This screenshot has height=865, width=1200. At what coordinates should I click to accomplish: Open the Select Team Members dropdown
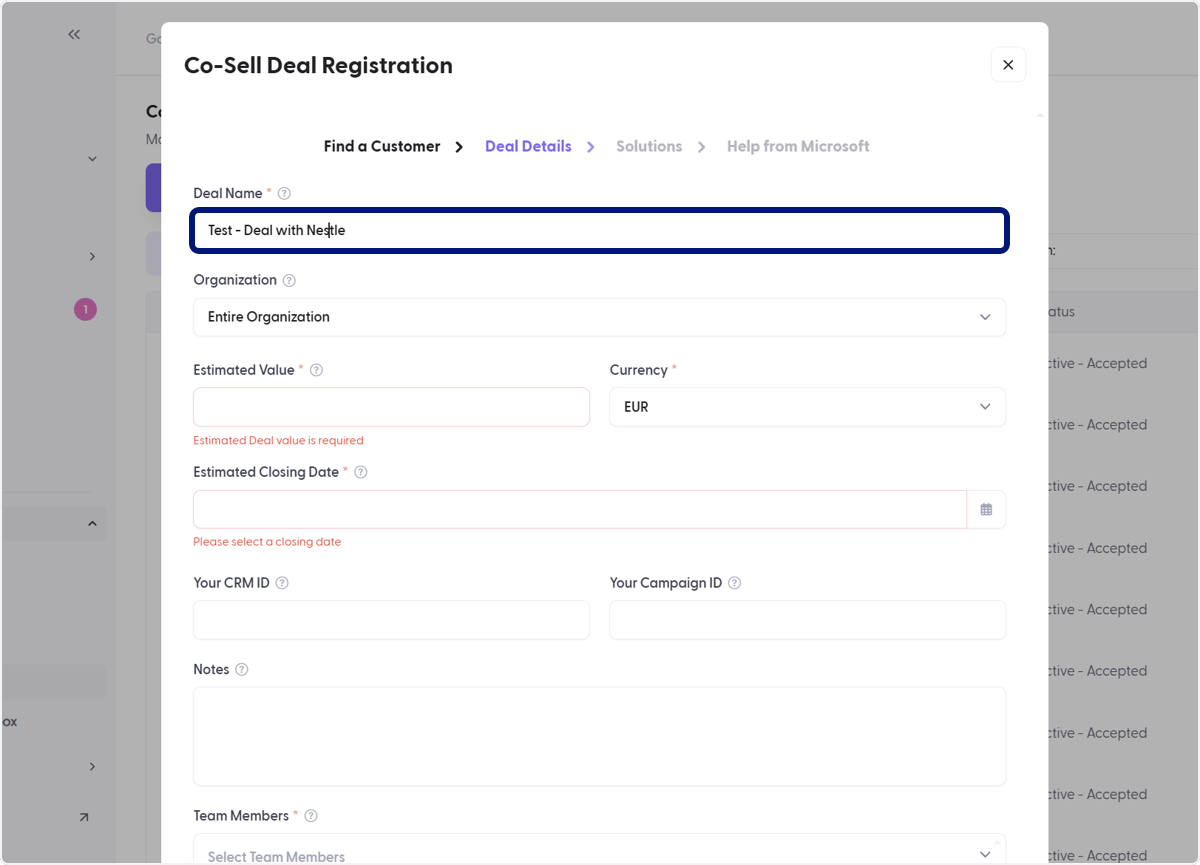(x=599, y=851)
